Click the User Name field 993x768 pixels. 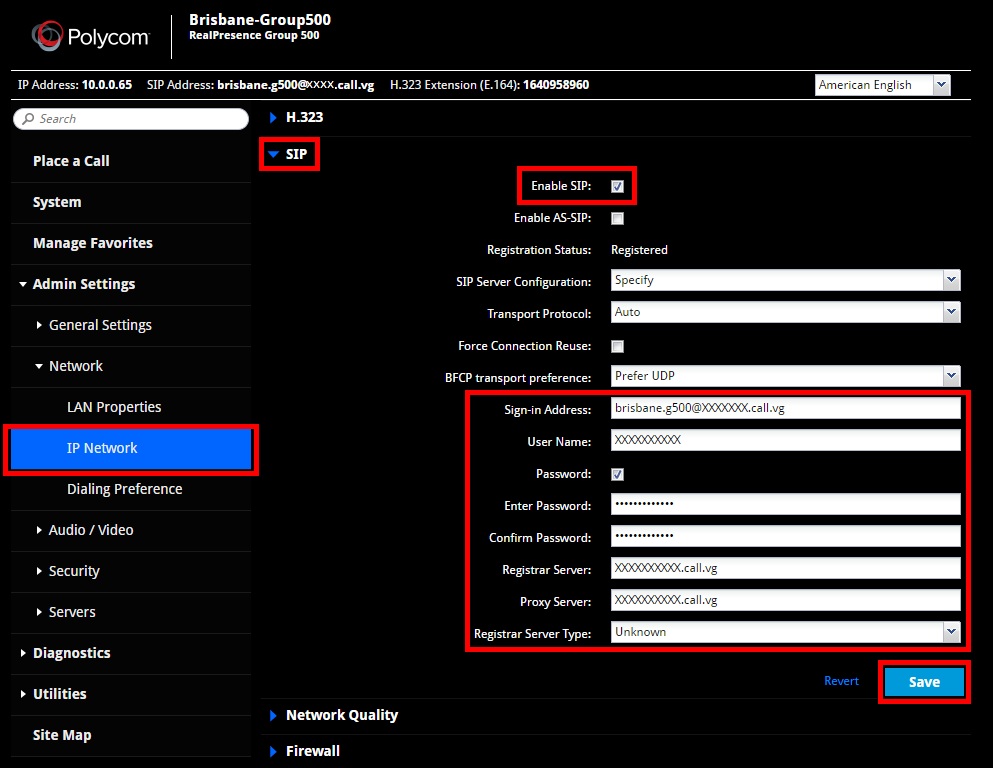785,440
